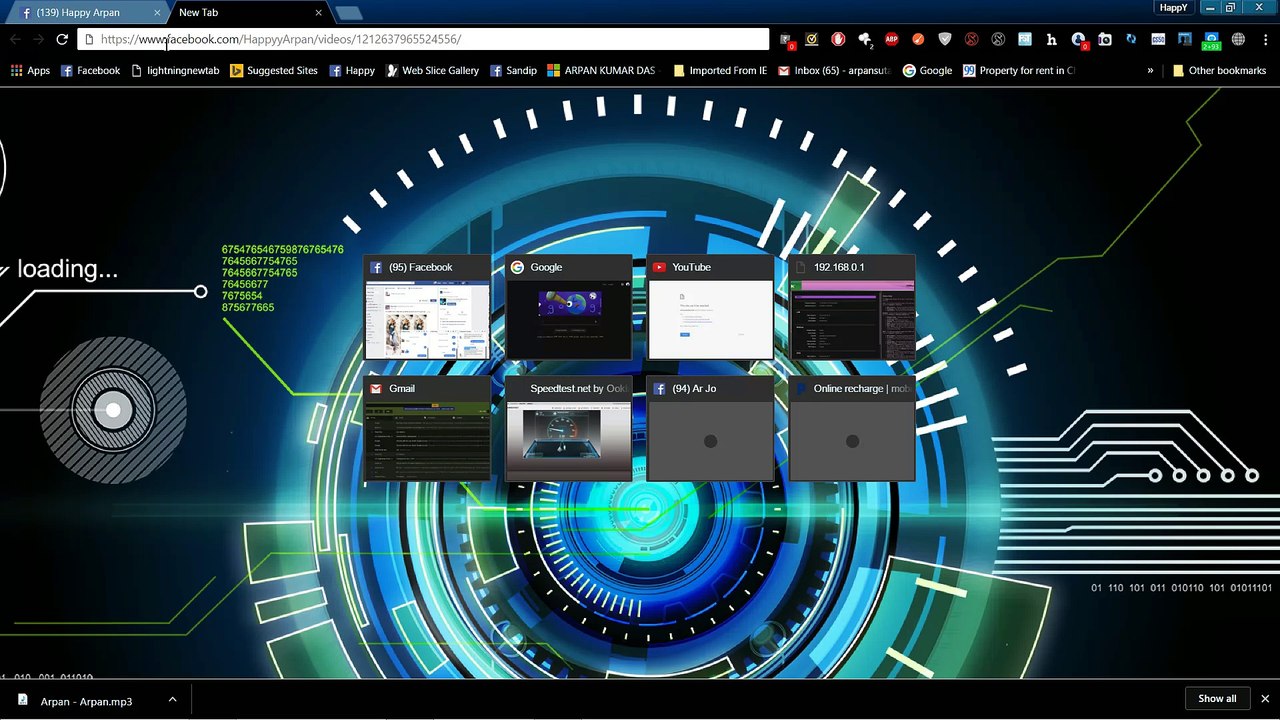The height and width of the screenshot is (720, 1280).
Task: Open the Sandip bookmark
Action: 513,71
